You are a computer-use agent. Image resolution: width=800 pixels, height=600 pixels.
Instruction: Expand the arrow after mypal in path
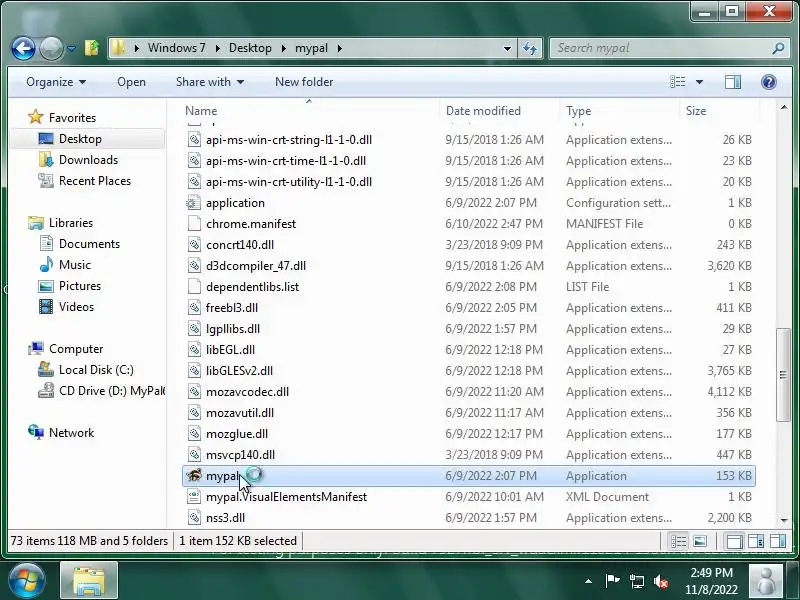(x=339, y=48)
